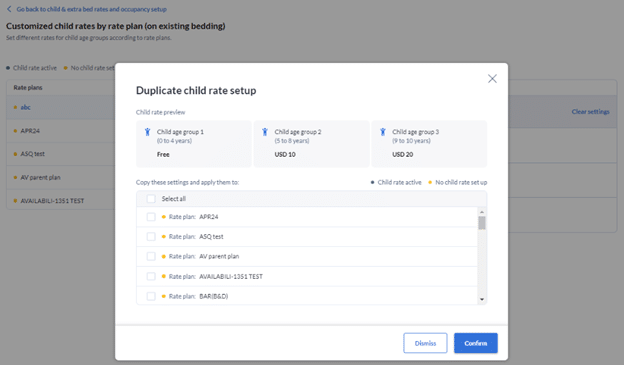Tick the checkbox for BAR(B&D) rate plan
The height and width of the screenshot is (365, 624).
(x=151, y=296)
